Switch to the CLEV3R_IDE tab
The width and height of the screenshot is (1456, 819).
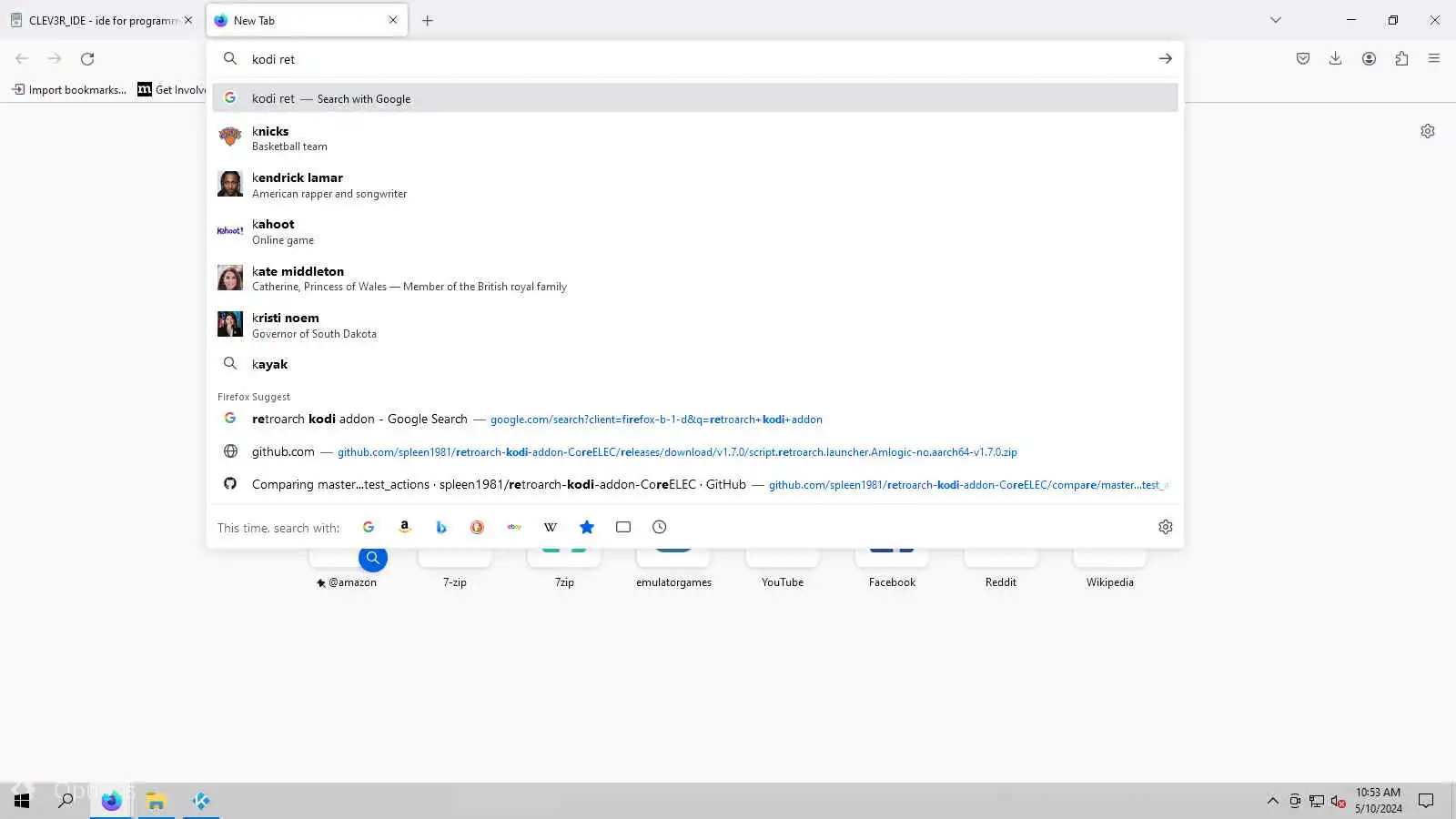(102, 20)
